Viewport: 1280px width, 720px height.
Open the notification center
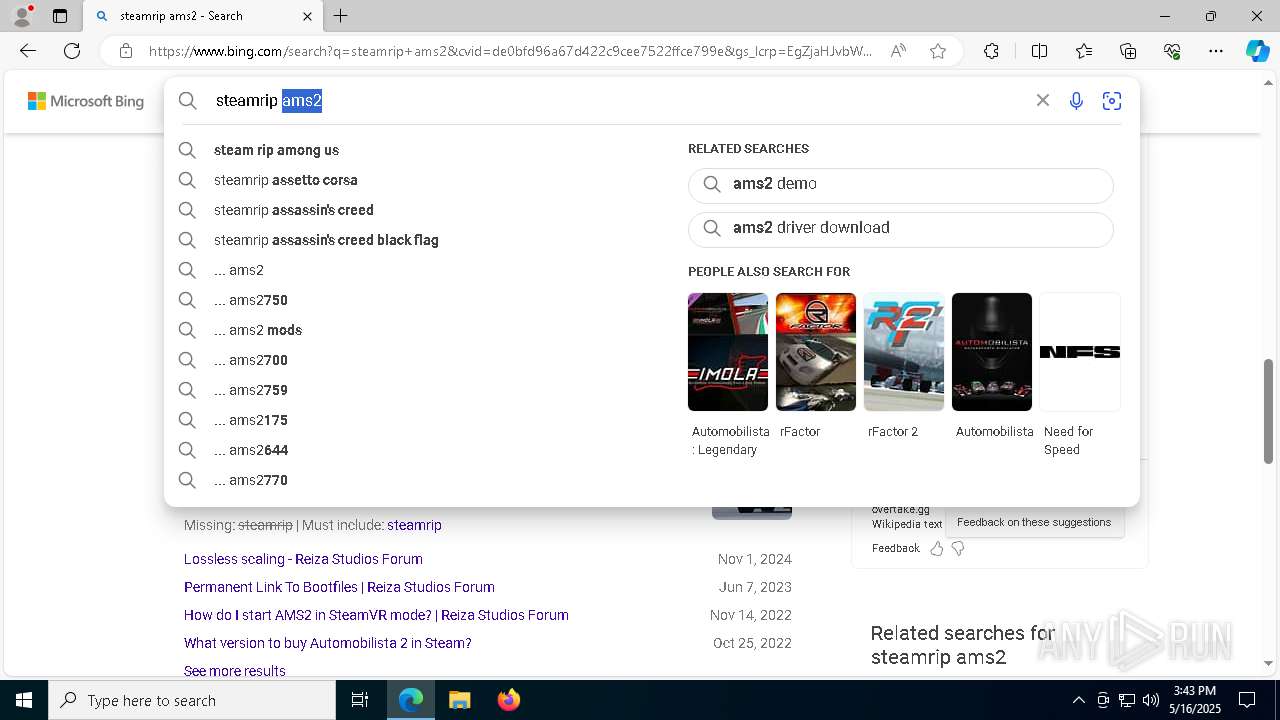1247,700
